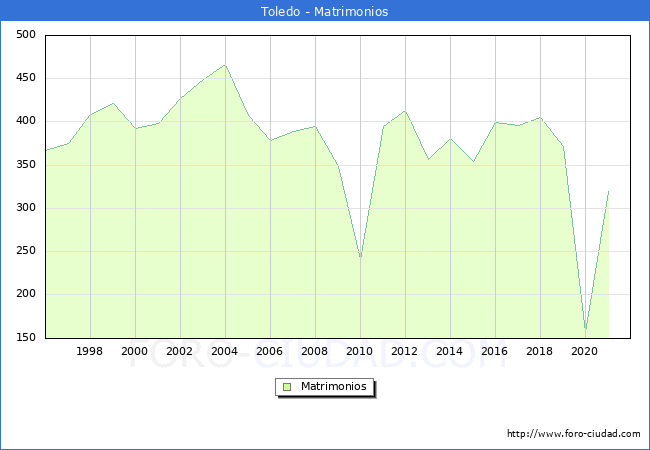
Task: Click the x-axis year label 2006
Action: [x=269, y=351]
